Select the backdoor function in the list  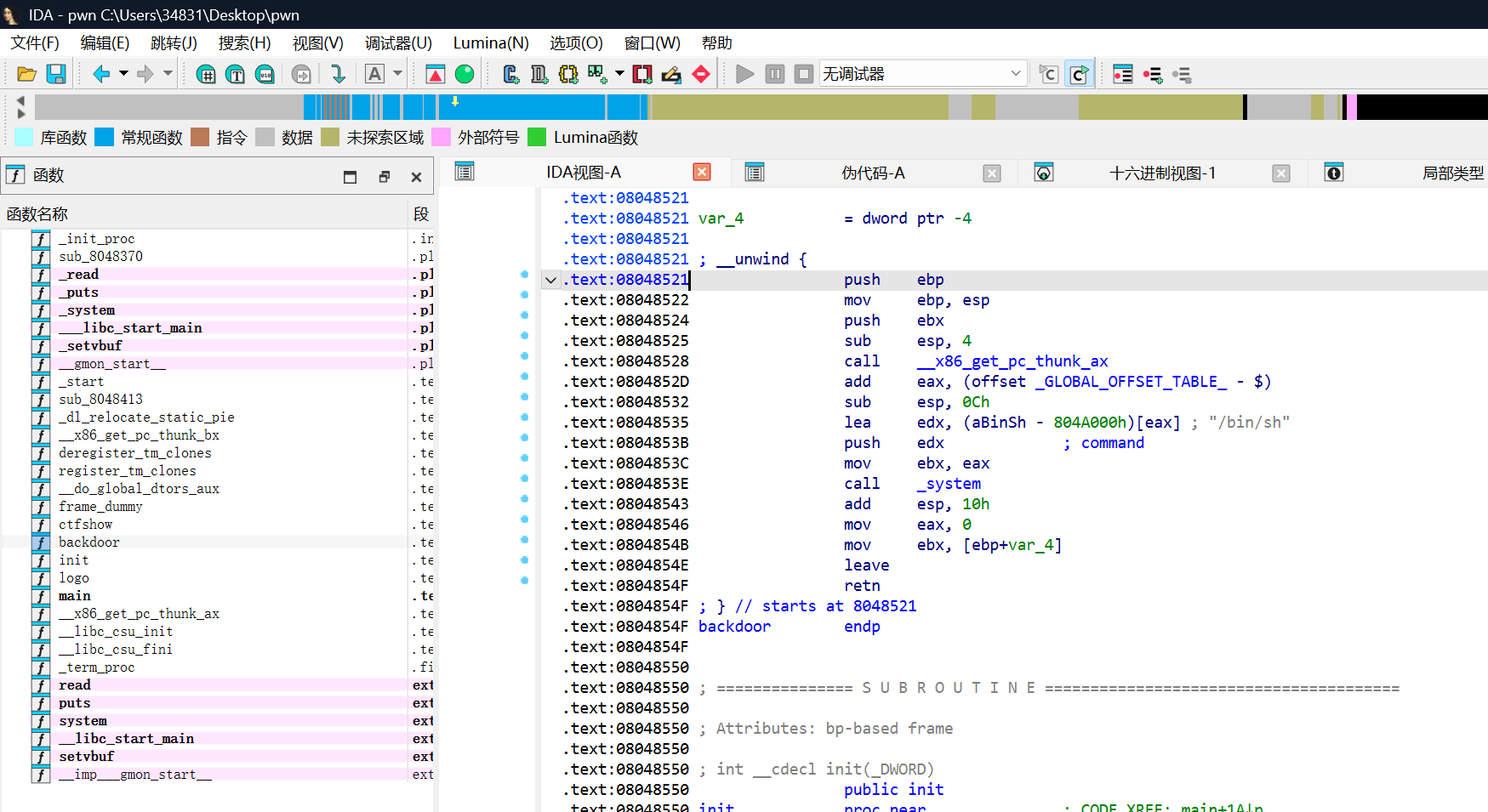[x=89, y=542]
